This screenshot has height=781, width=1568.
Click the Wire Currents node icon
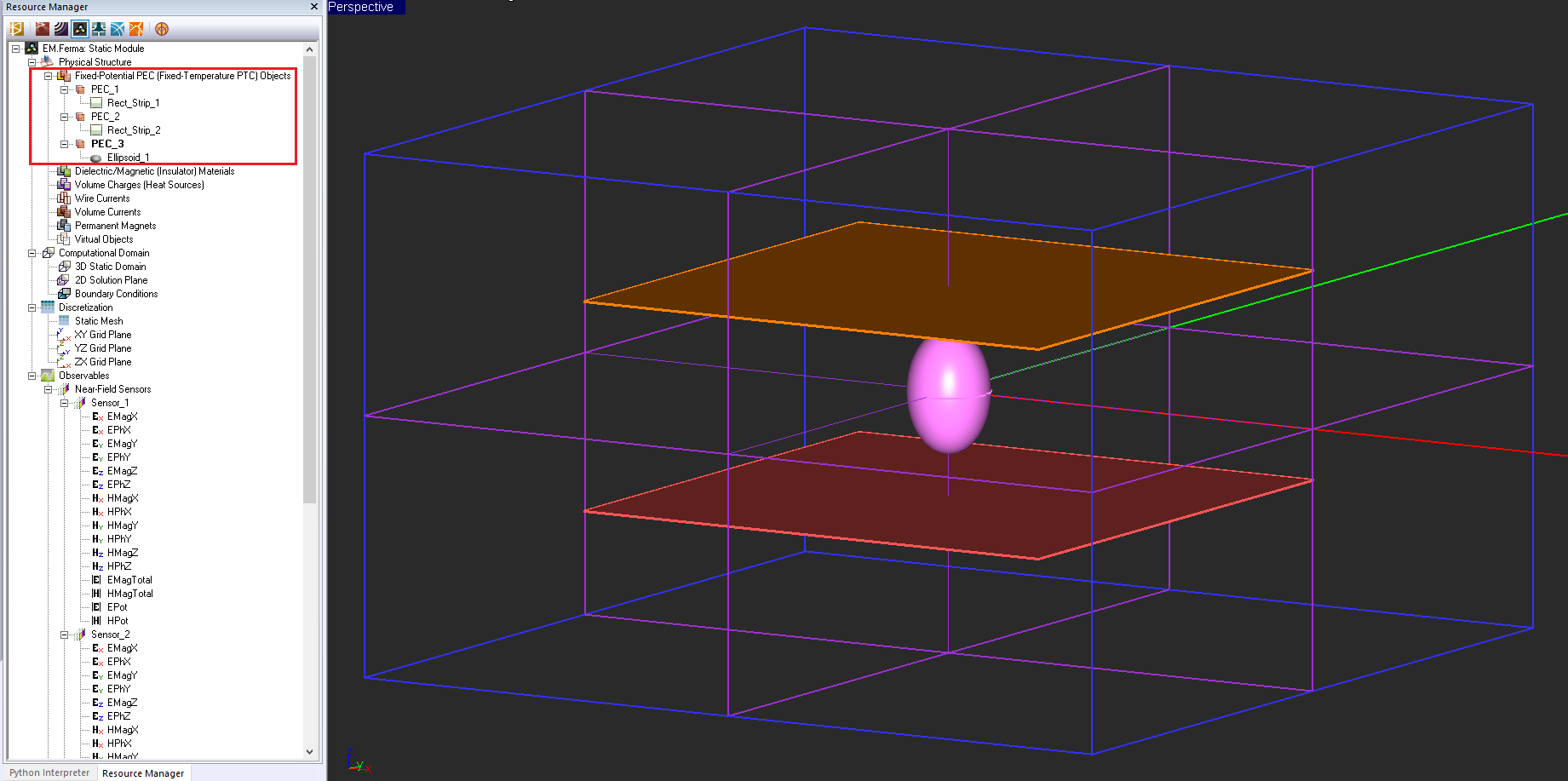(64, 198)
